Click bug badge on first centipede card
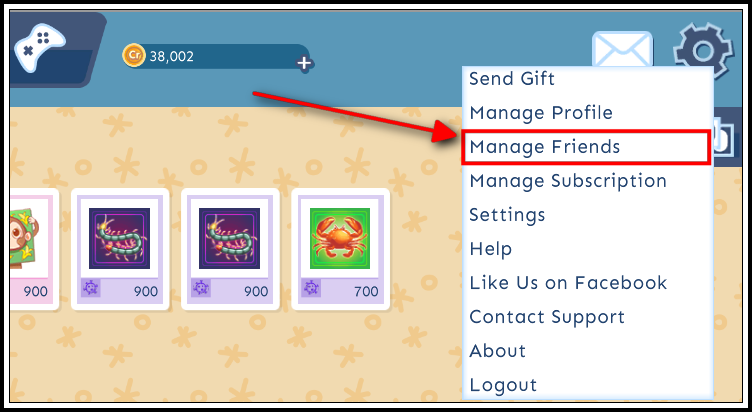Viewport: 752px width, 412px height. (91, 288)
